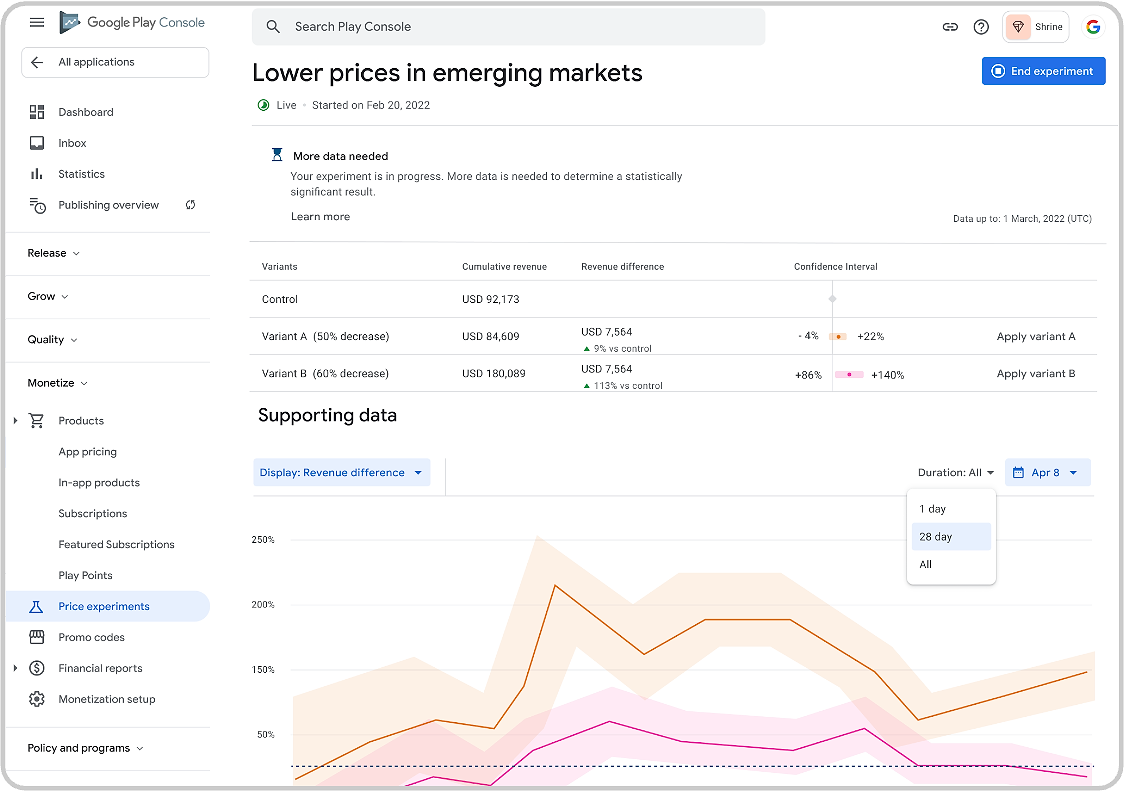Expand the Release section
1126x793 pixels.
pyautogui.click(x=54, y=253)
